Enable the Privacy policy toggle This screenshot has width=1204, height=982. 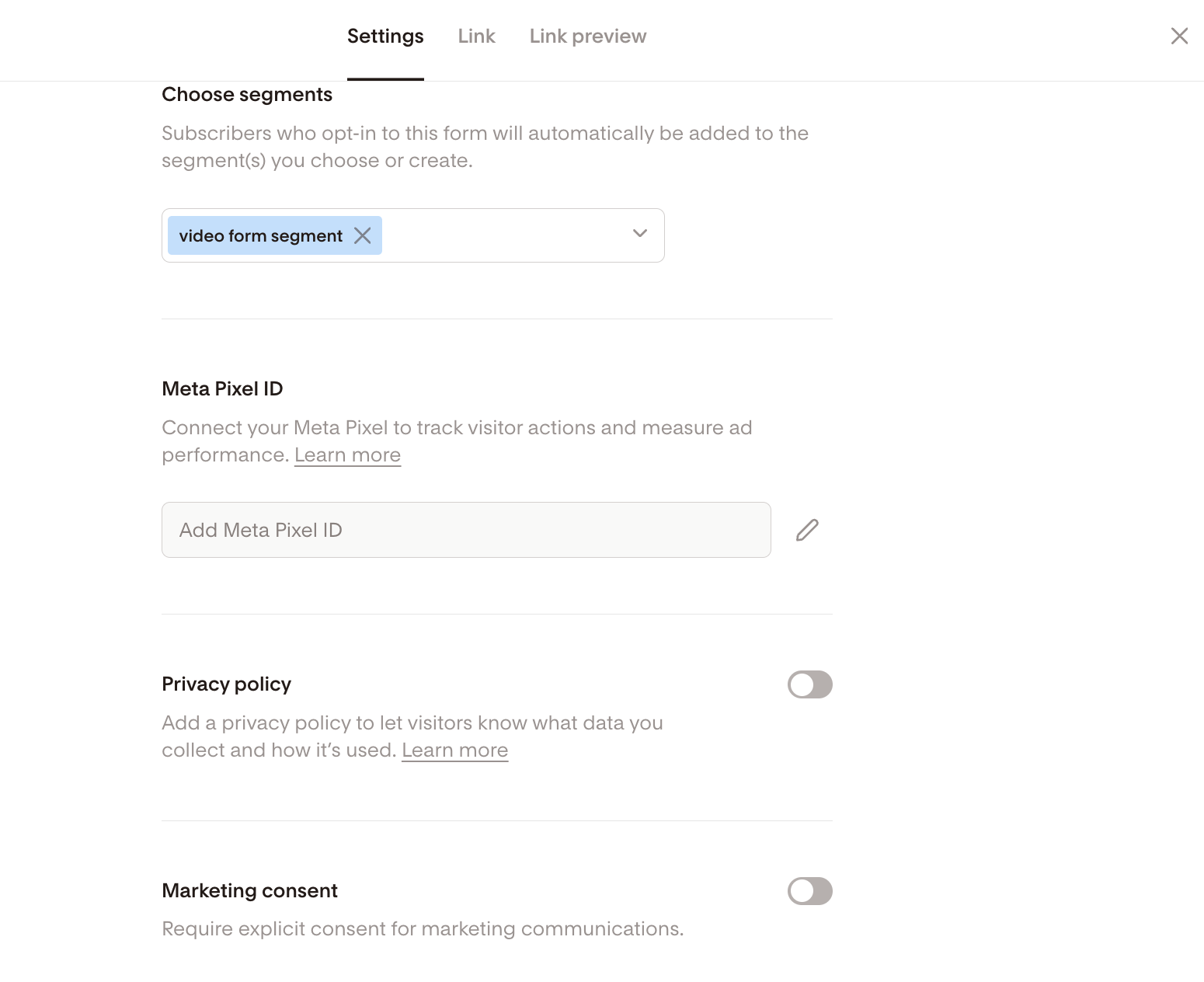809,684
